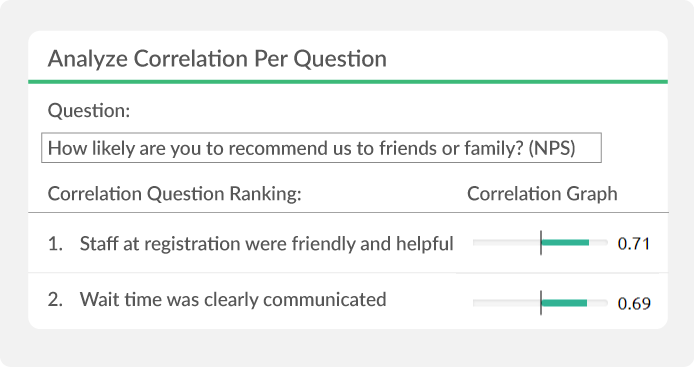Select 'Wait time was clearly communicated' row
Screen dimensions: 694x367
[348, 301]
